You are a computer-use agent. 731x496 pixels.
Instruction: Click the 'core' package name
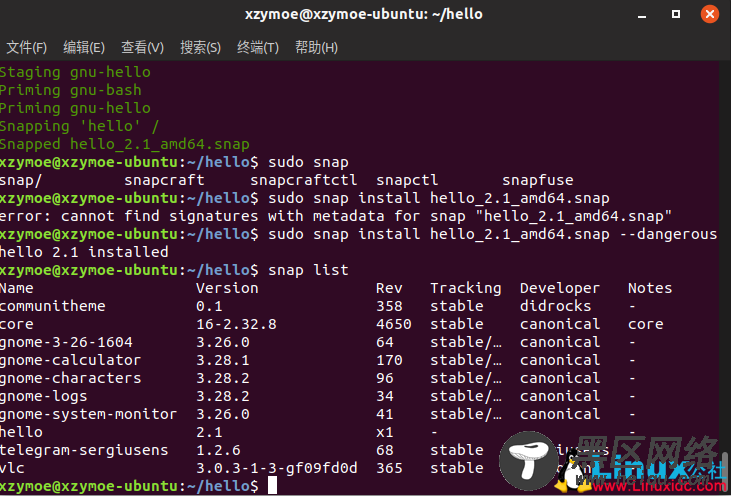(17, 324)
